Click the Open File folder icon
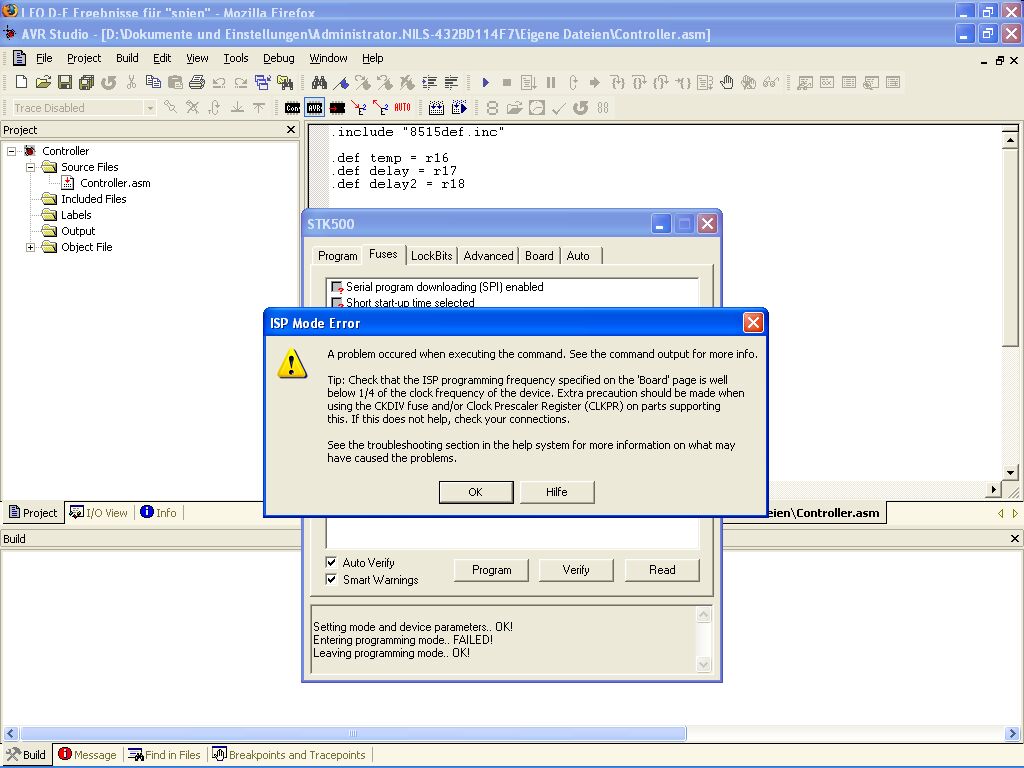The width and height of the screenshot is (1024, 768). (x=43, y=82)
